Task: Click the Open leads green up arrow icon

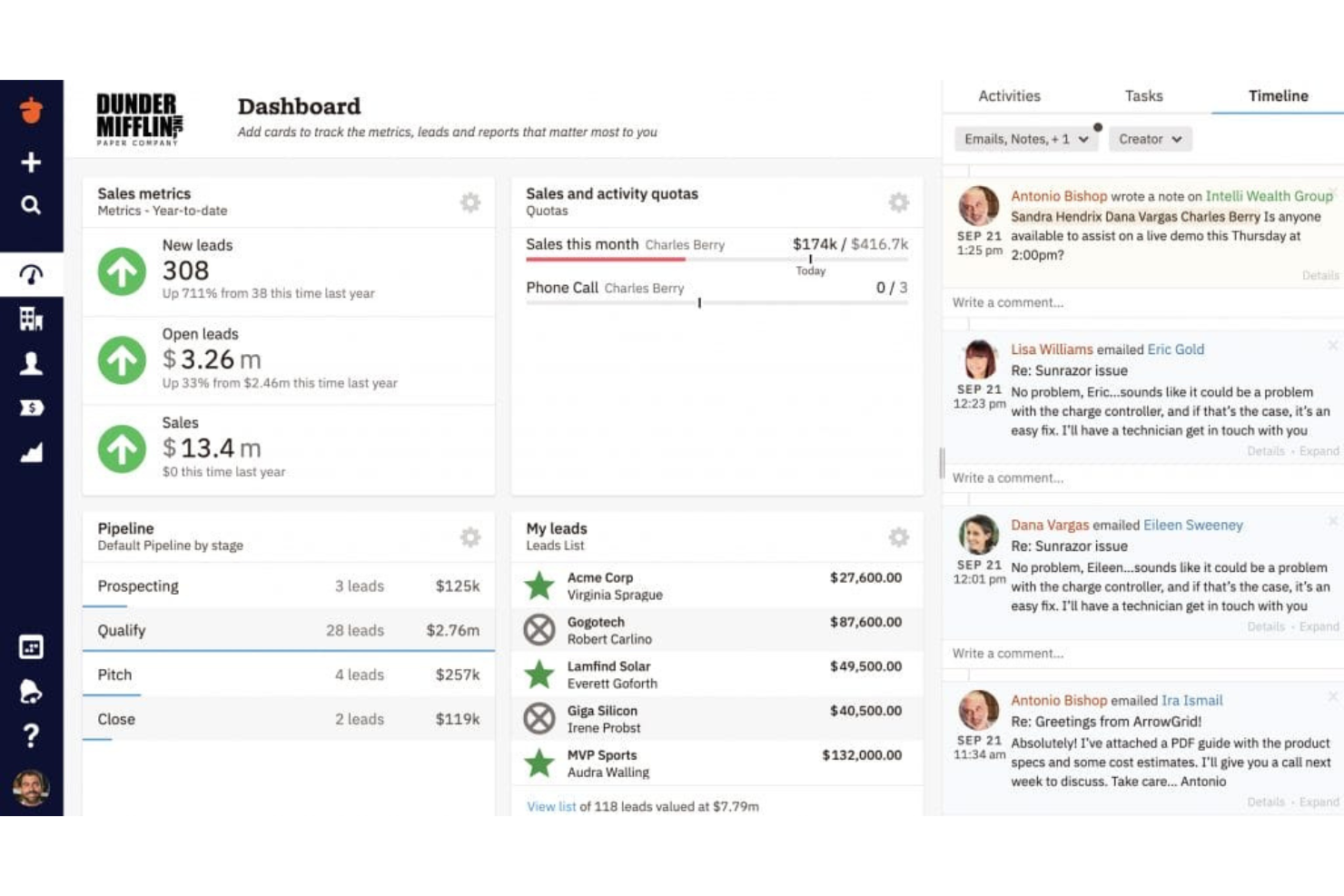Action: 122,359
